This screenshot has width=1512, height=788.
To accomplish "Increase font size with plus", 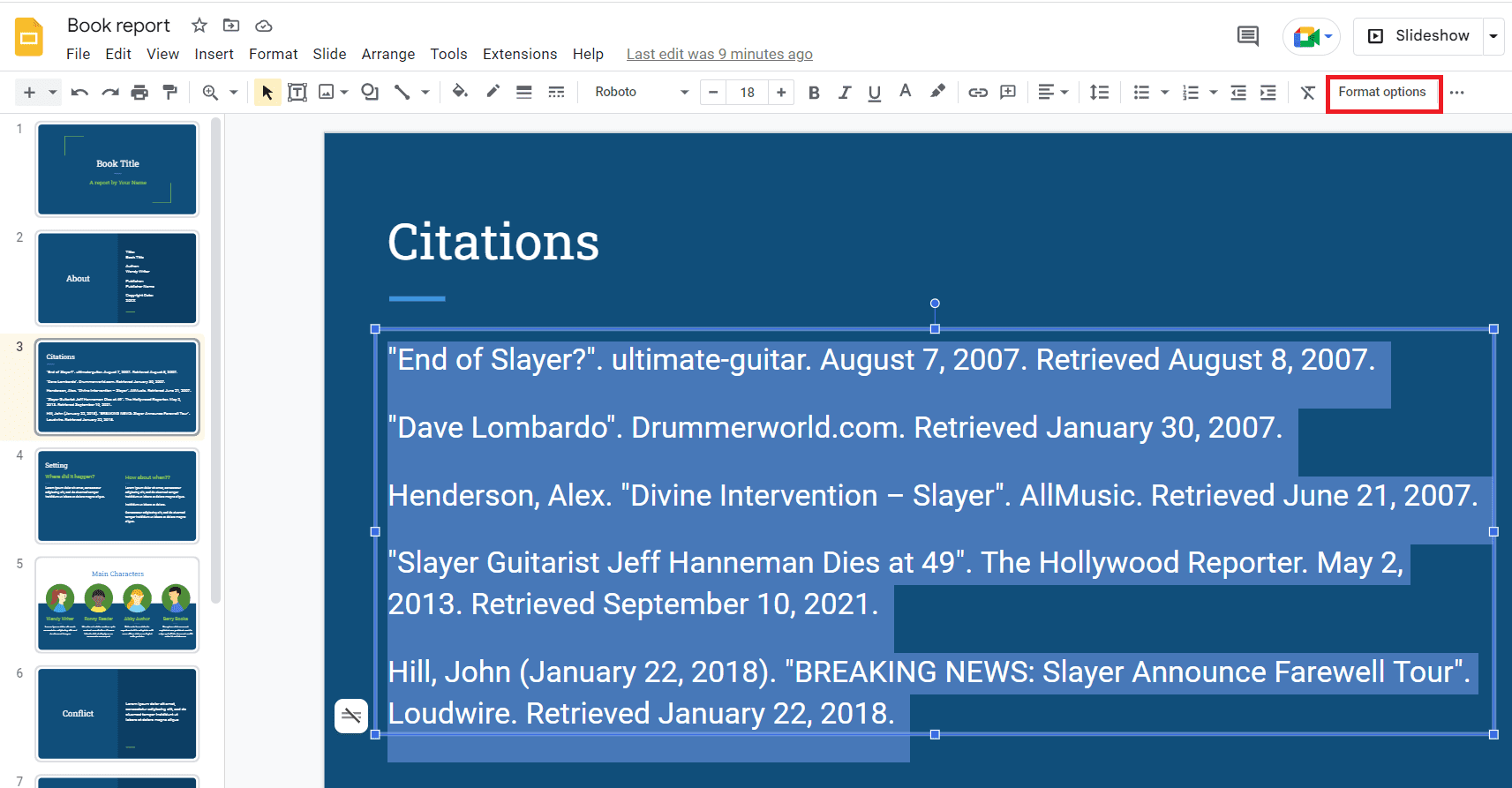I will [x=781, y=92].
